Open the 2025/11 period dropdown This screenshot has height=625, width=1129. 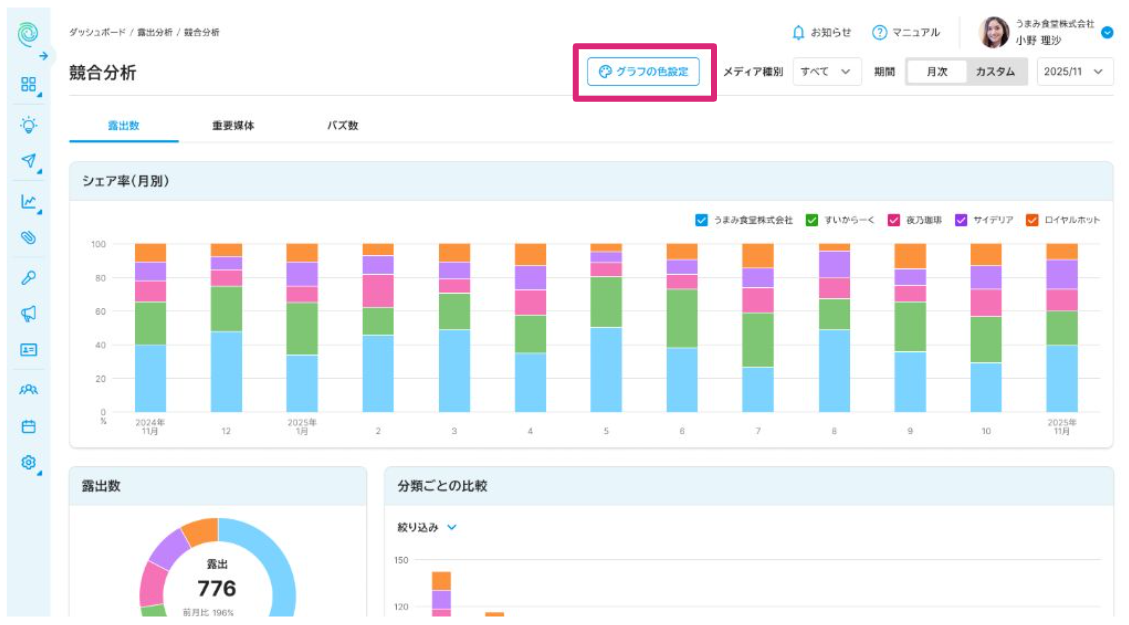point(1074,72)
